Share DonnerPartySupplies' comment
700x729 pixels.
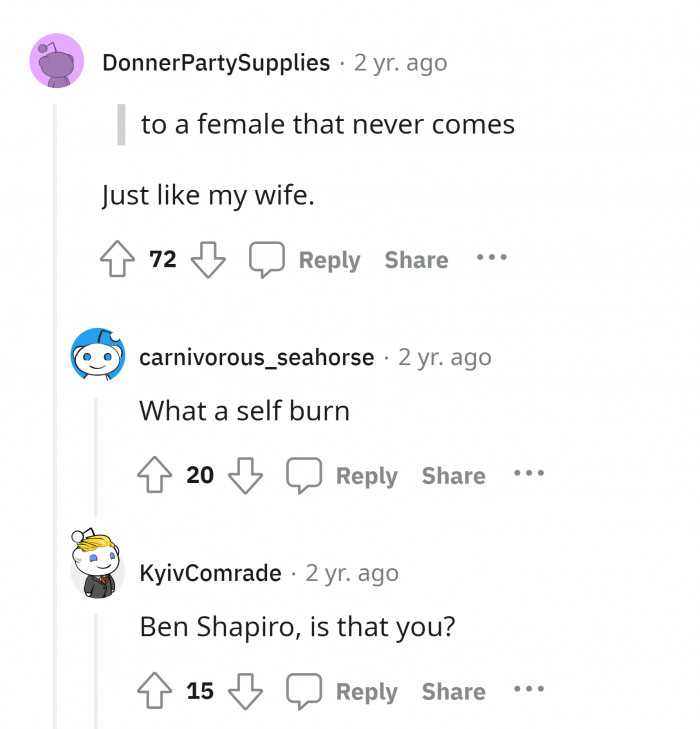[x=416, y=260]
